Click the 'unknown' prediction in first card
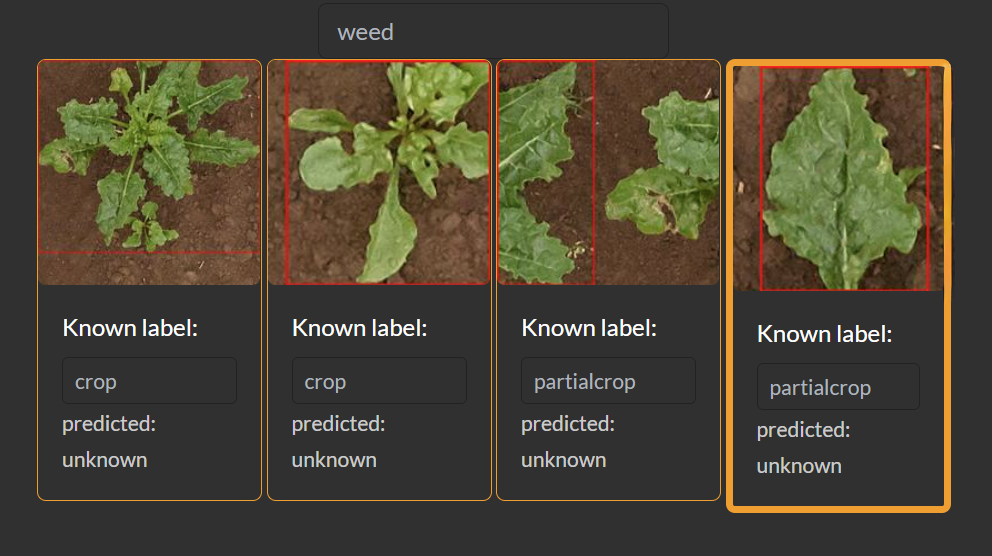992x556 pixels. tap(104, 460)
